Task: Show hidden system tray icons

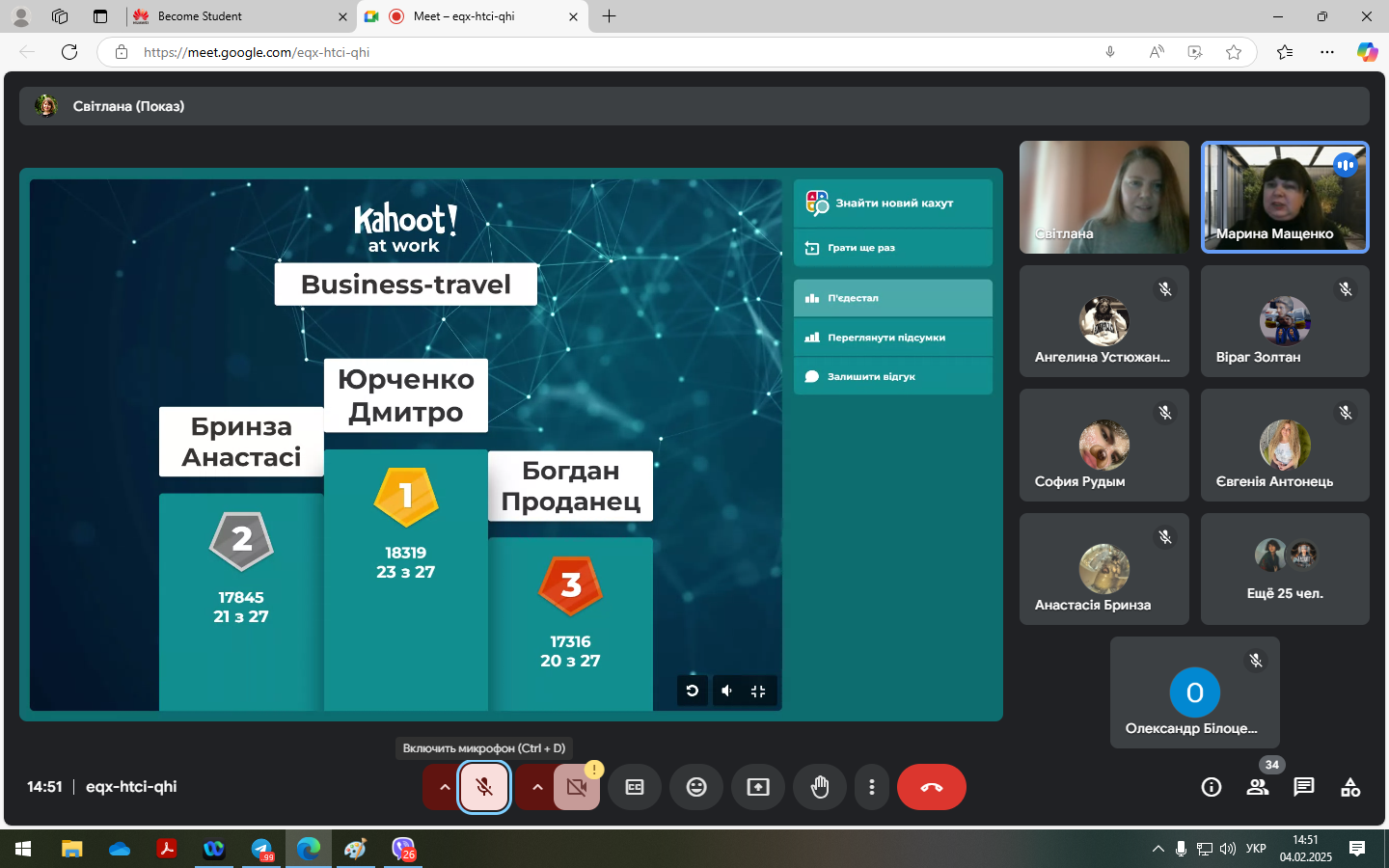Action: [1157, 849]
